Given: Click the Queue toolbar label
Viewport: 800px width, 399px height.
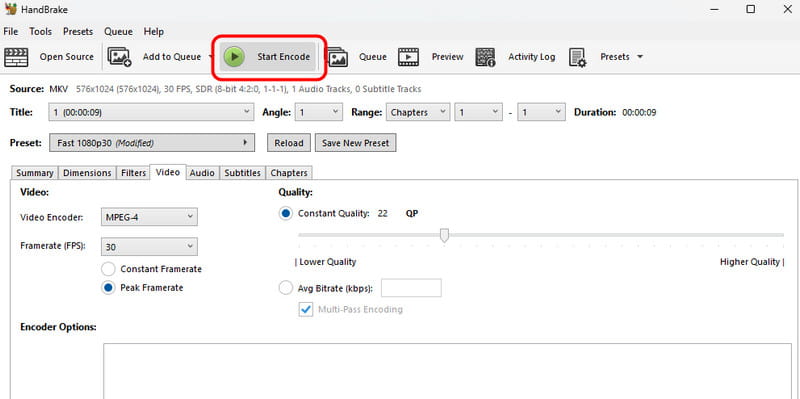Looking at the screenshot, I should 373,57.
